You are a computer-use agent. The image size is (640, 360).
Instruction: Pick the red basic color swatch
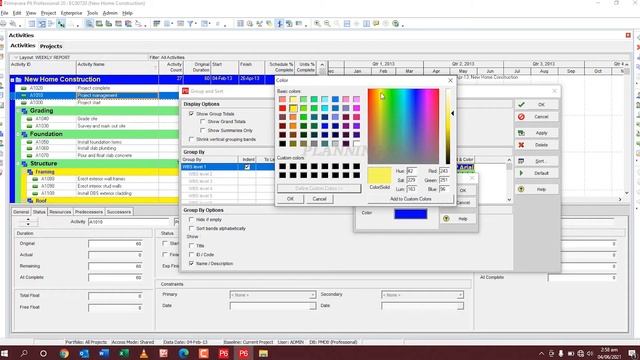click(282, 108)
